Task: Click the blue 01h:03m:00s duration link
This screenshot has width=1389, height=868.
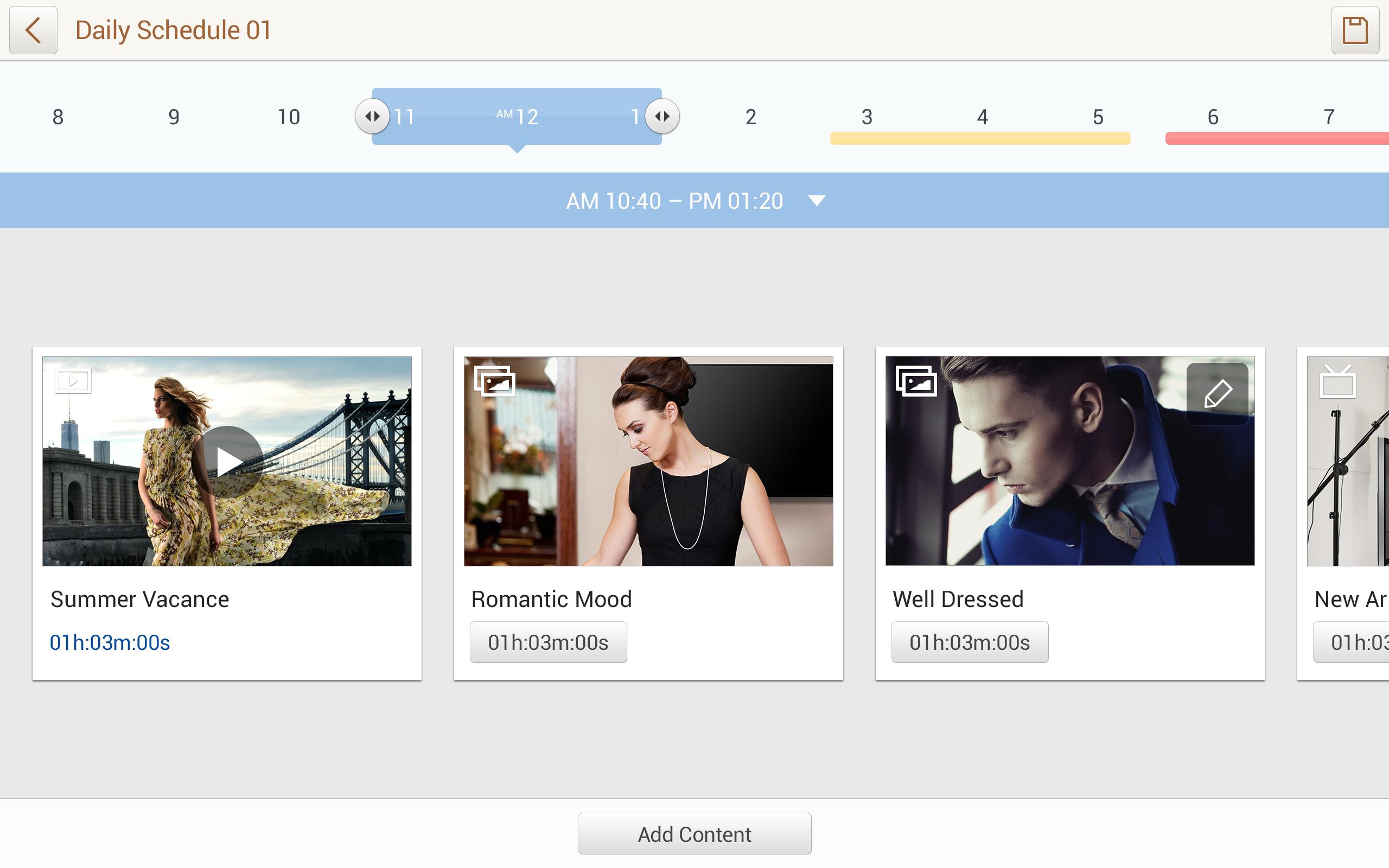Action: (x=109, y=642)
